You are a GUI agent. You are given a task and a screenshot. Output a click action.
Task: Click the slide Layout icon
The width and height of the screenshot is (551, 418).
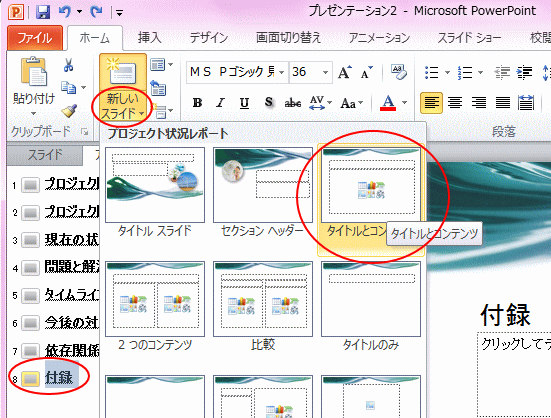(x=157, y=65)
